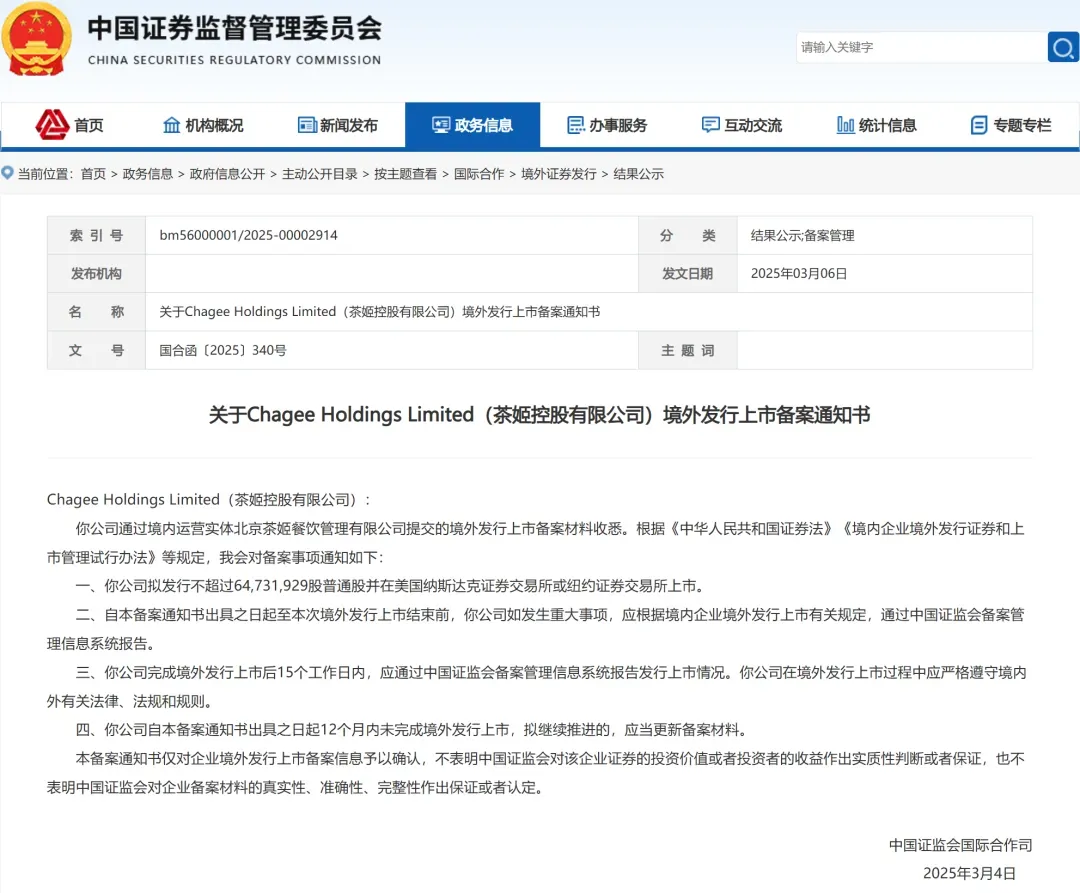
Task: Navigate to 政府信息公开 via breadcrumb
Action: (227, 173)
